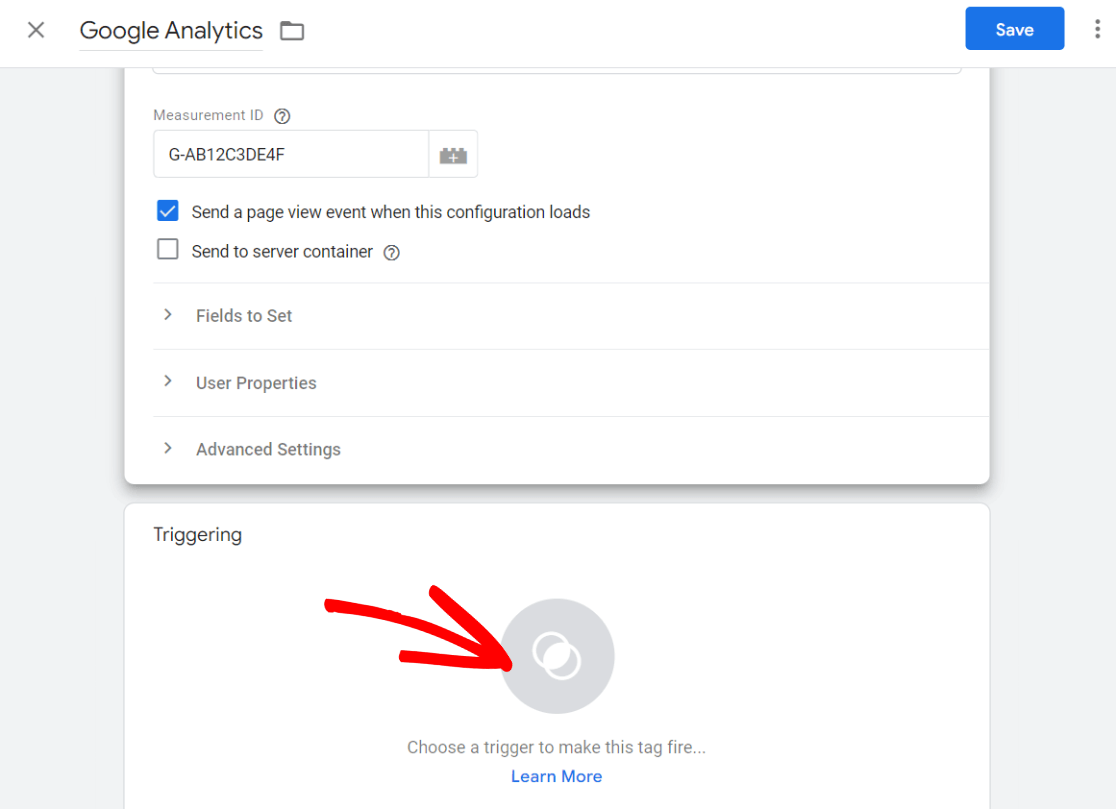Click the Google Analytics title to rename it
Image resolution: width=1116 pixels, height=809 pixels.
170,30
